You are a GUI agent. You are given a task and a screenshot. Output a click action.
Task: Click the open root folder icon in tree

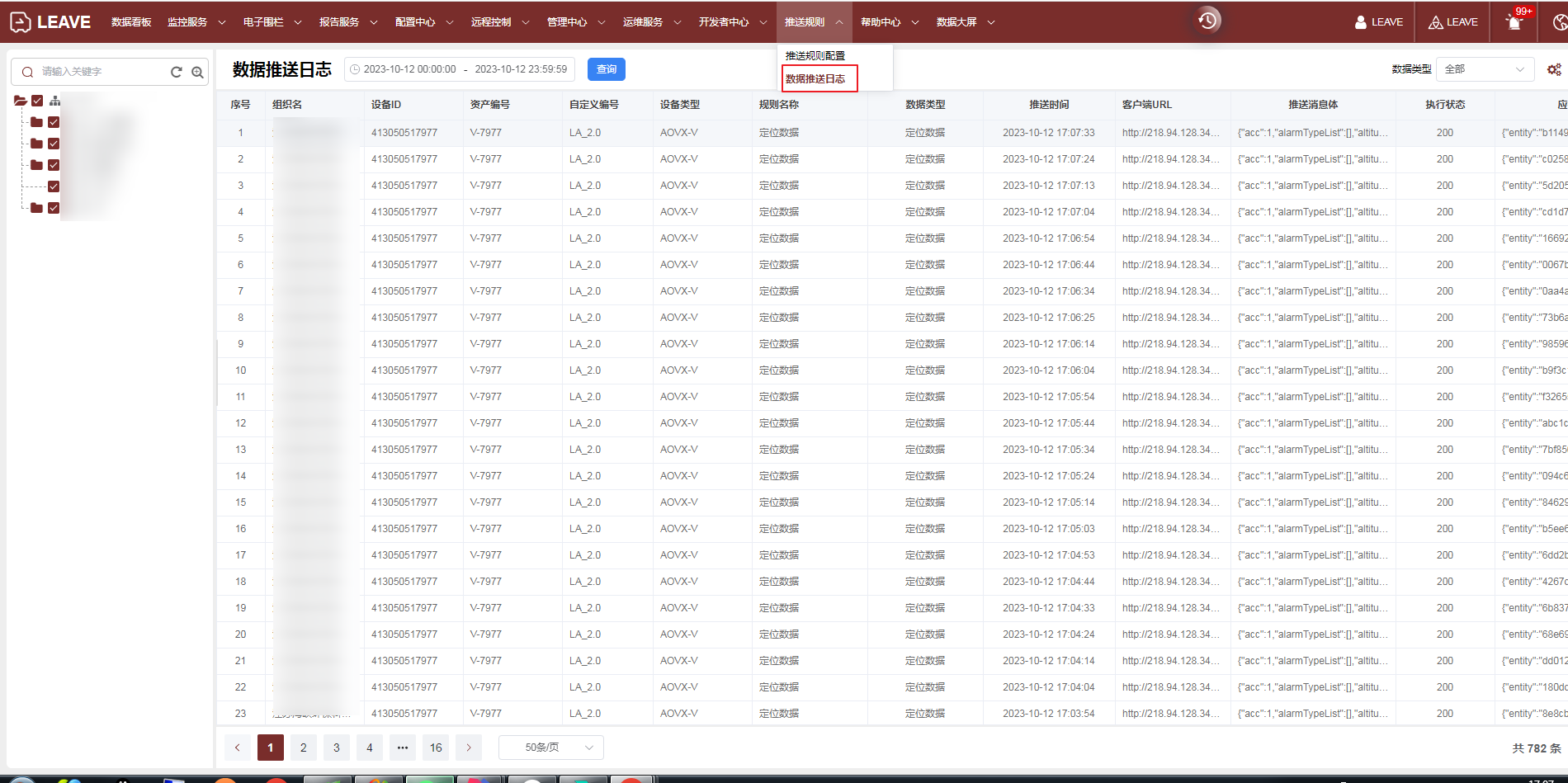point(21,101)
